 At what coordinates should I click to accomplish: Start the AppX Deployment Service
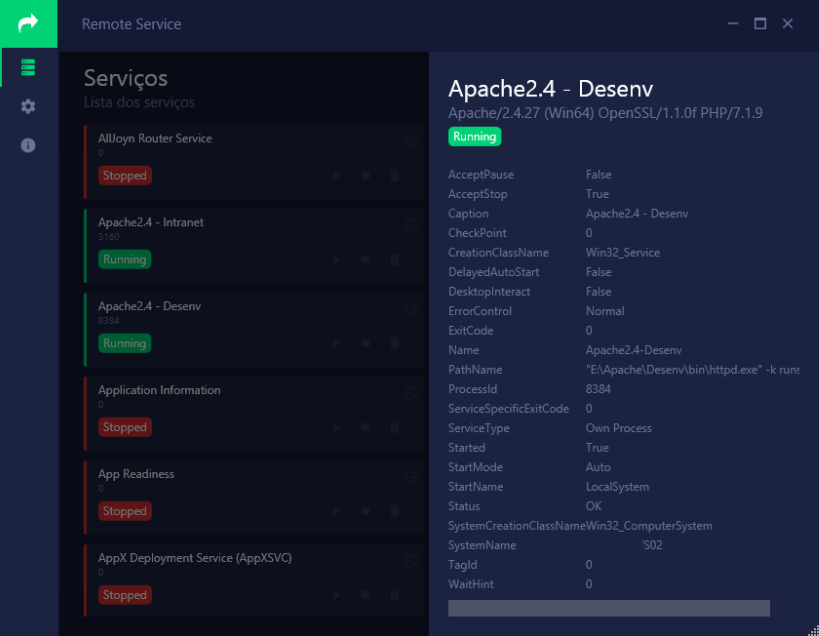coord(337,595)
